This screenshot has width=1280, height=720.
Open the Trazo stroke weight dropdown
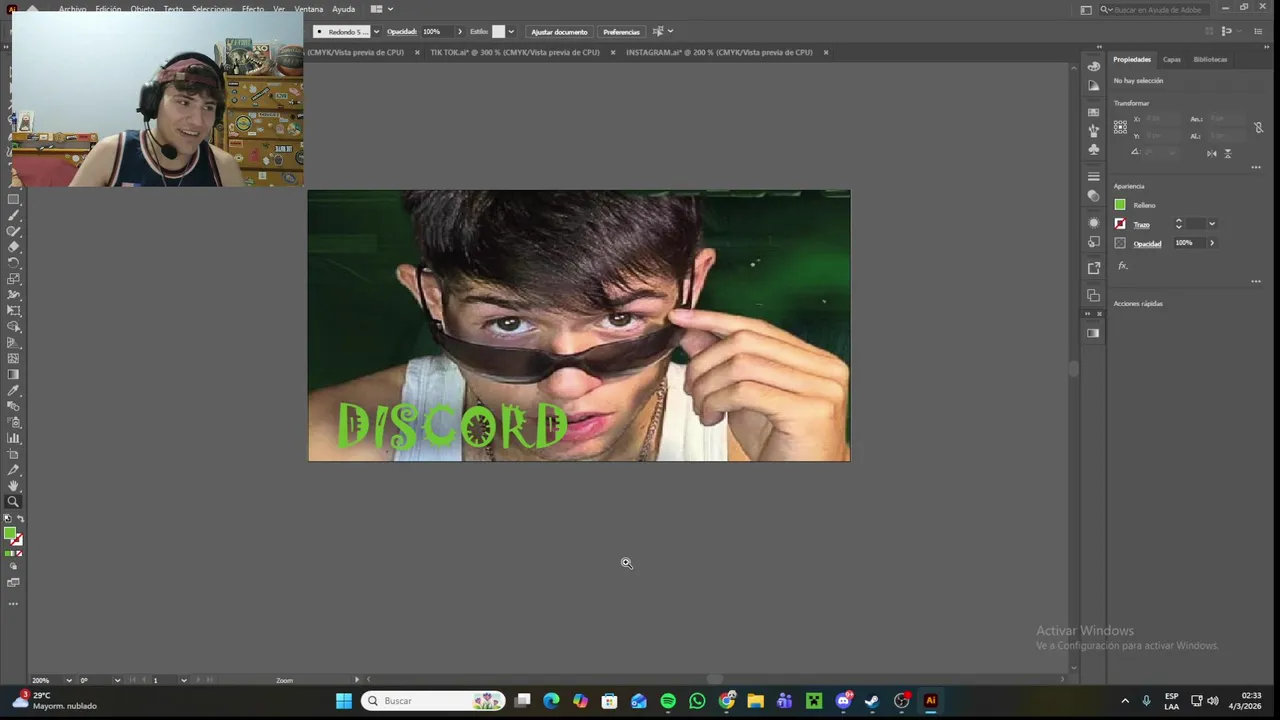coord(1212,224)
